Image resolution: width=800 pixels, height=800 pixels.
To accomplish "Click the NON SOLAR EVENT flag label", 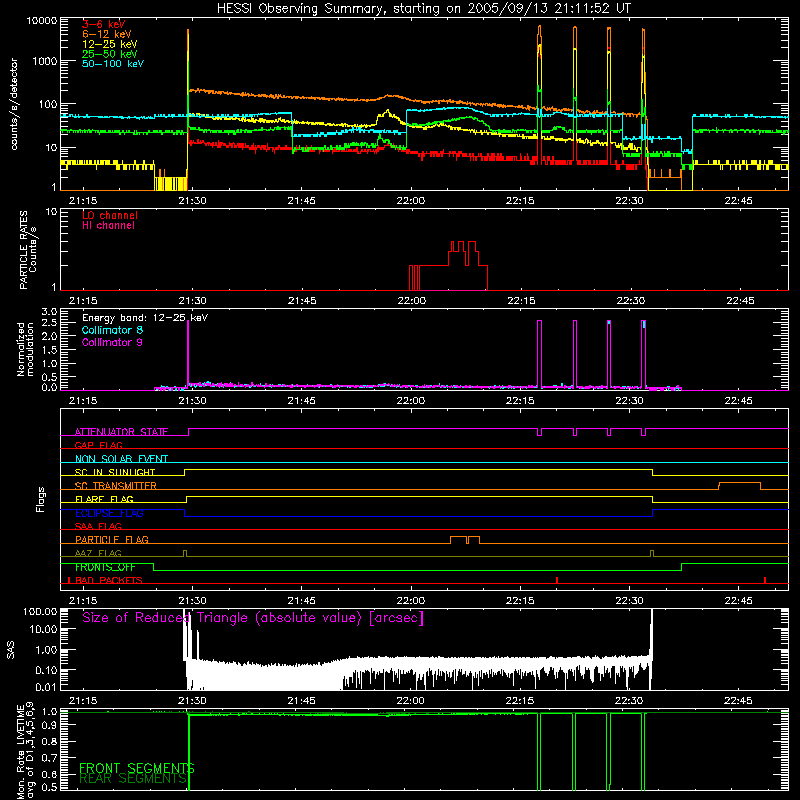I will tap(121, 459).
